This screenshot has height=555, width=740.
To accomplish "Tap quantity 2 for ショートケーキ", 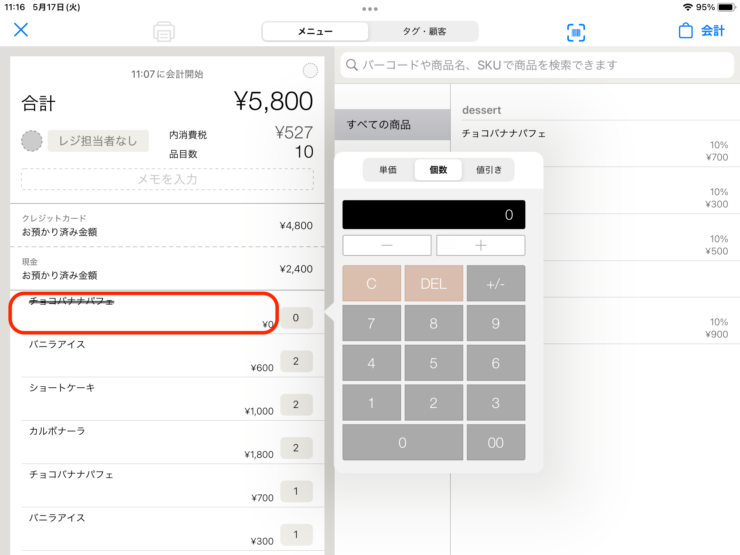I will [296, 404].
